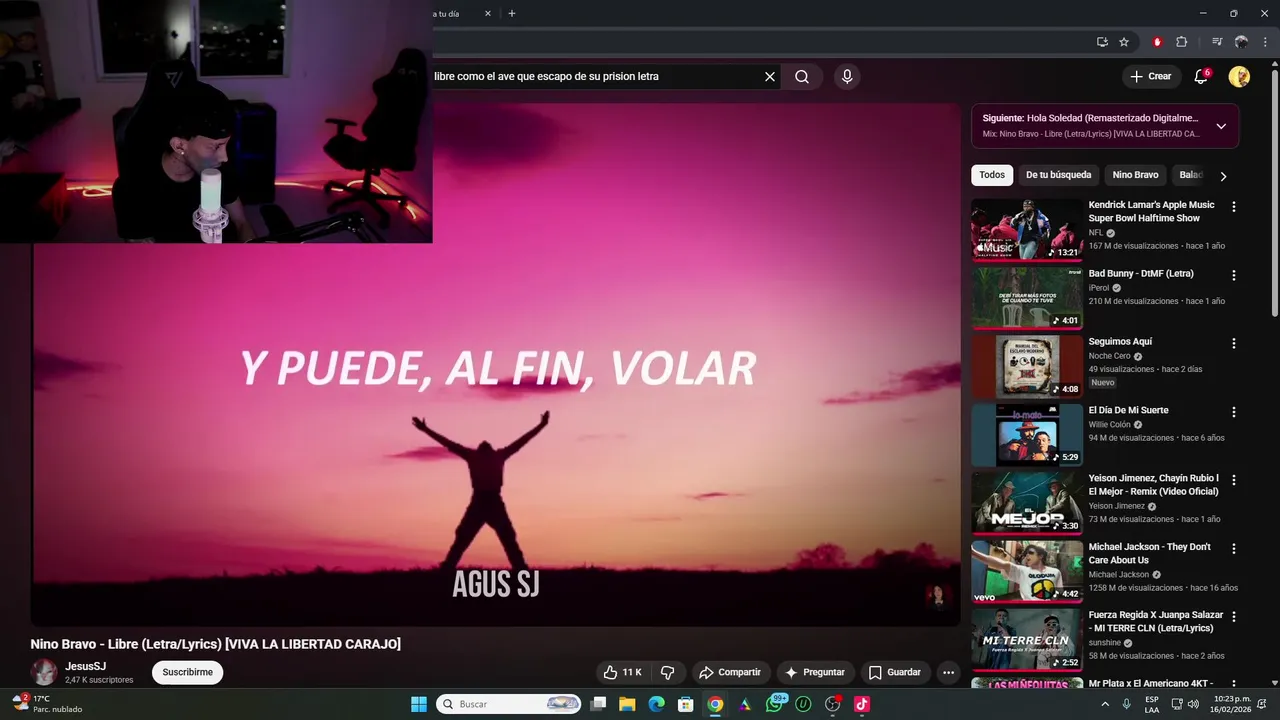This screenshot has height=720, width=1280.
Task: Expand the Siguiente mix playlist panel
Action: tap(1221, 126)
